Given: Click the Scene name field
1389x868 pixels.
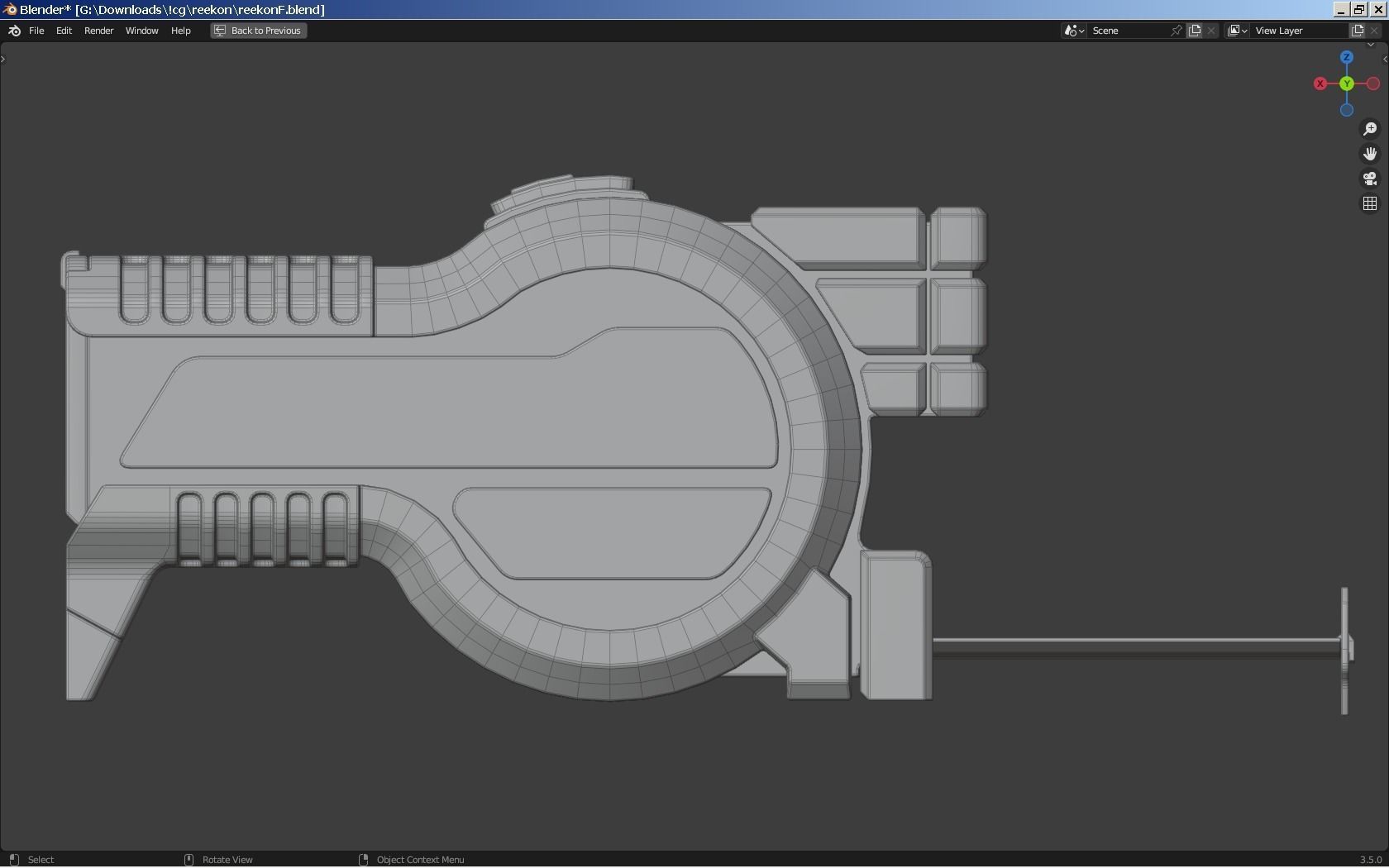Looking at the screenshot, I should pyautogui.click(x=1129, y=31).
